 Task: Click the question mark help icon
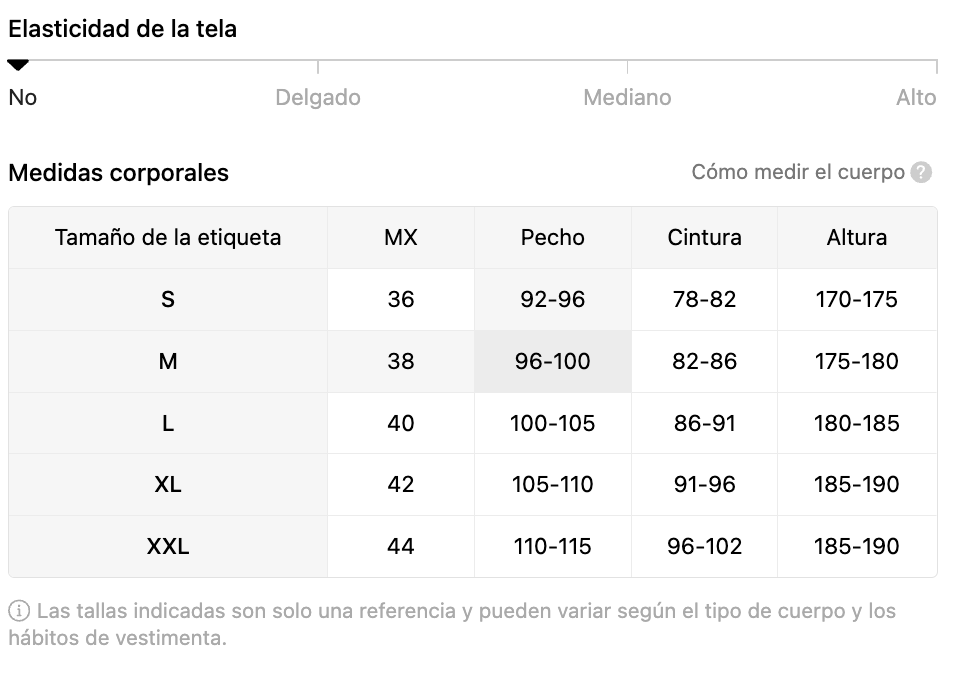(x=921, y=172)
